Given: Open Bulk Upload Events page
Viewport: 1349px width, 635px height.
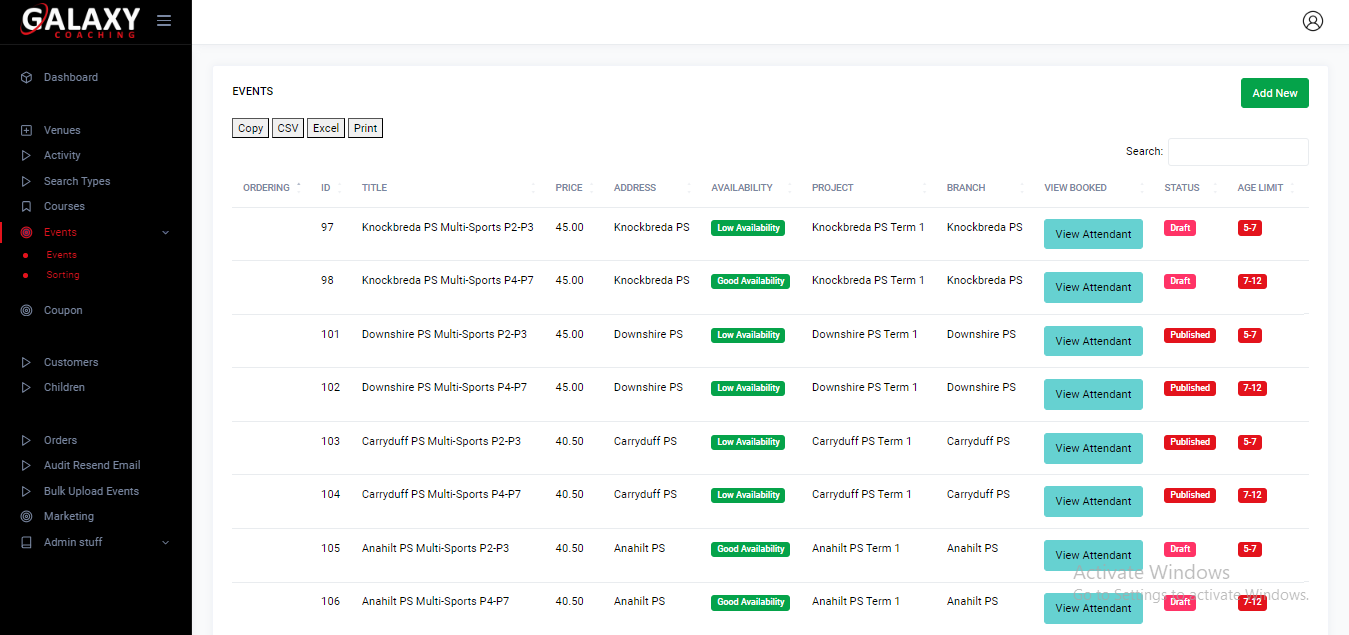Looking at the screenshot, I should click(x=91, y=492).
